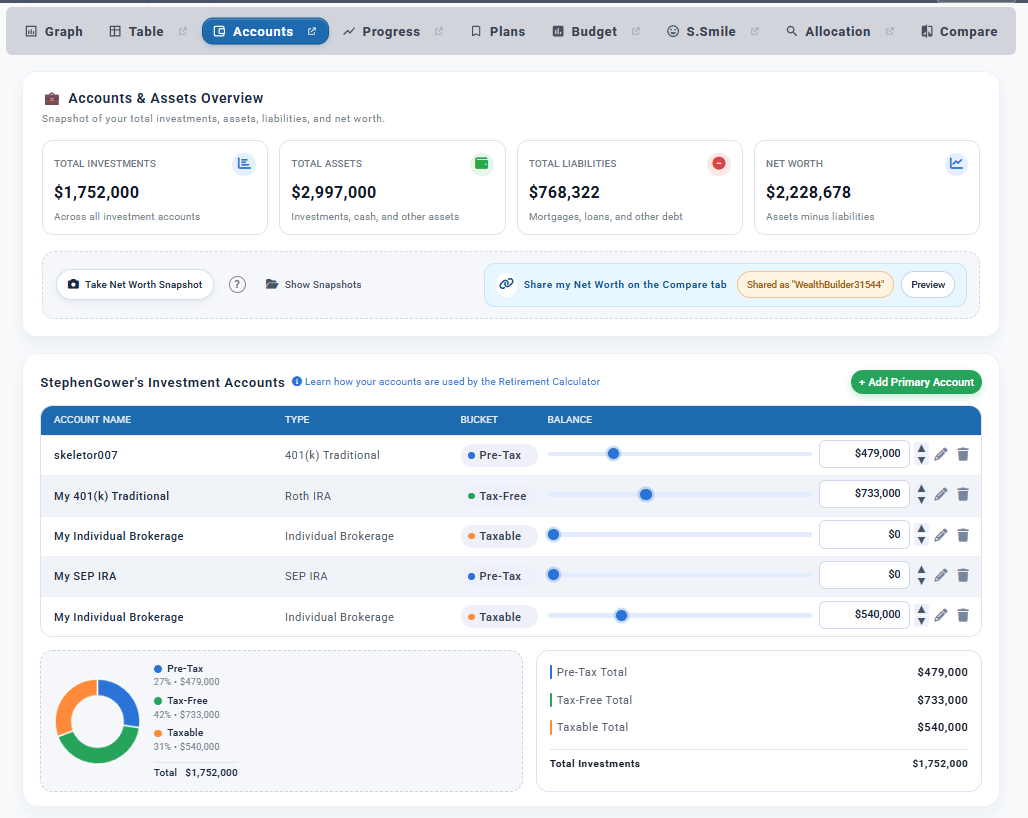
Task: Take a Net Worth Snapshot
Action: (135, 285)
